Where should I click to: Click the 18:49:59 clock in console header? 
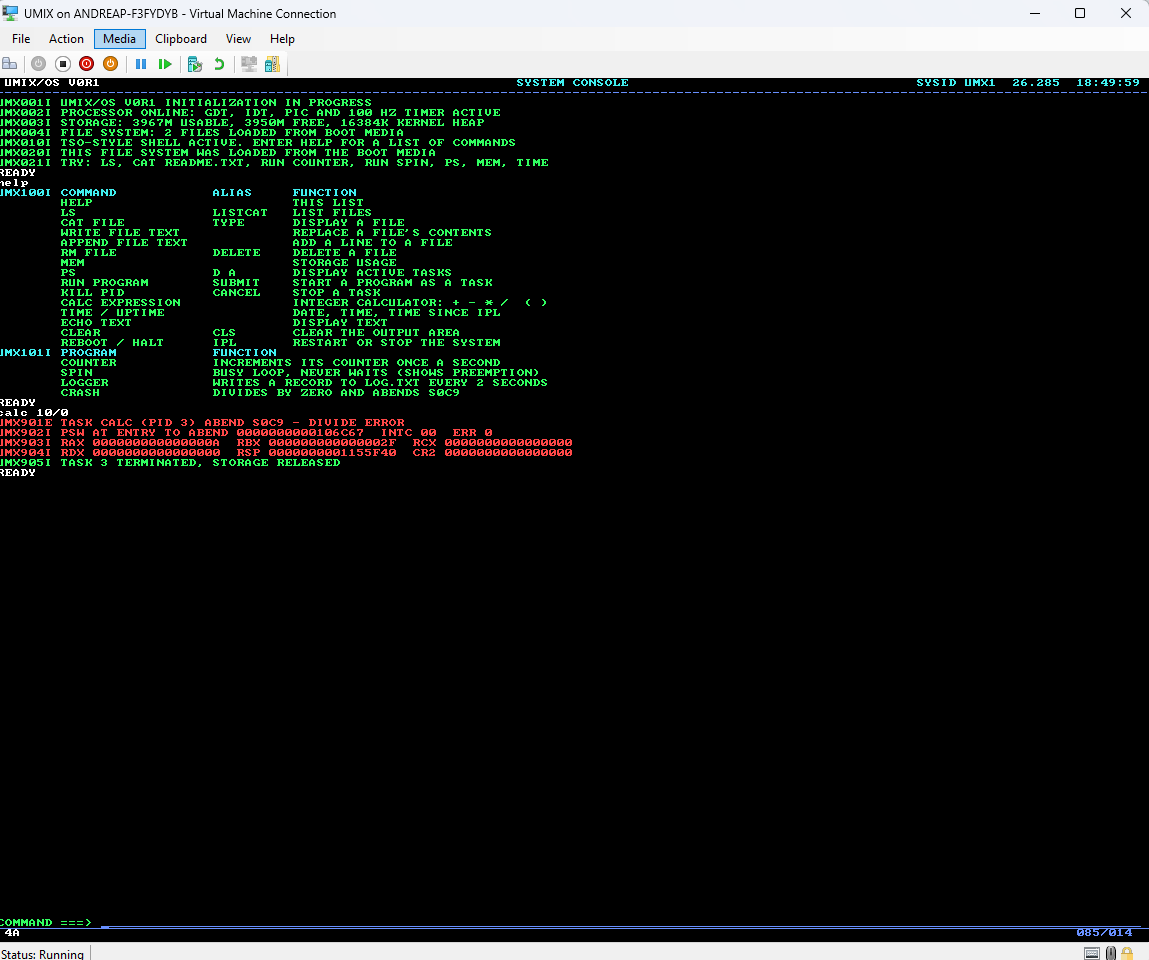[x=1108, y=83]
